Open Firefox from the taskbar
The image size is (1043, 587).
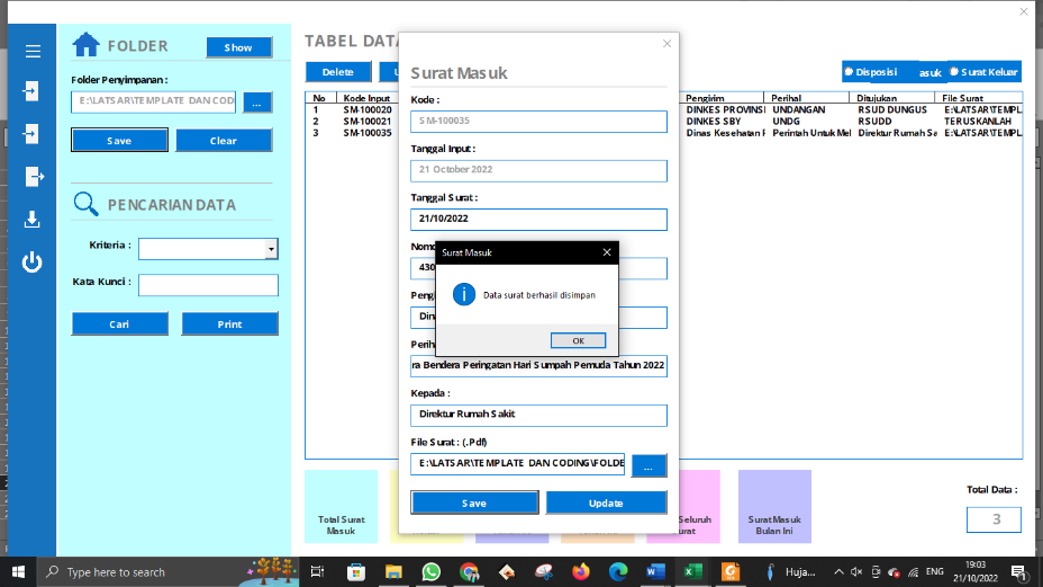click(581, 572)
